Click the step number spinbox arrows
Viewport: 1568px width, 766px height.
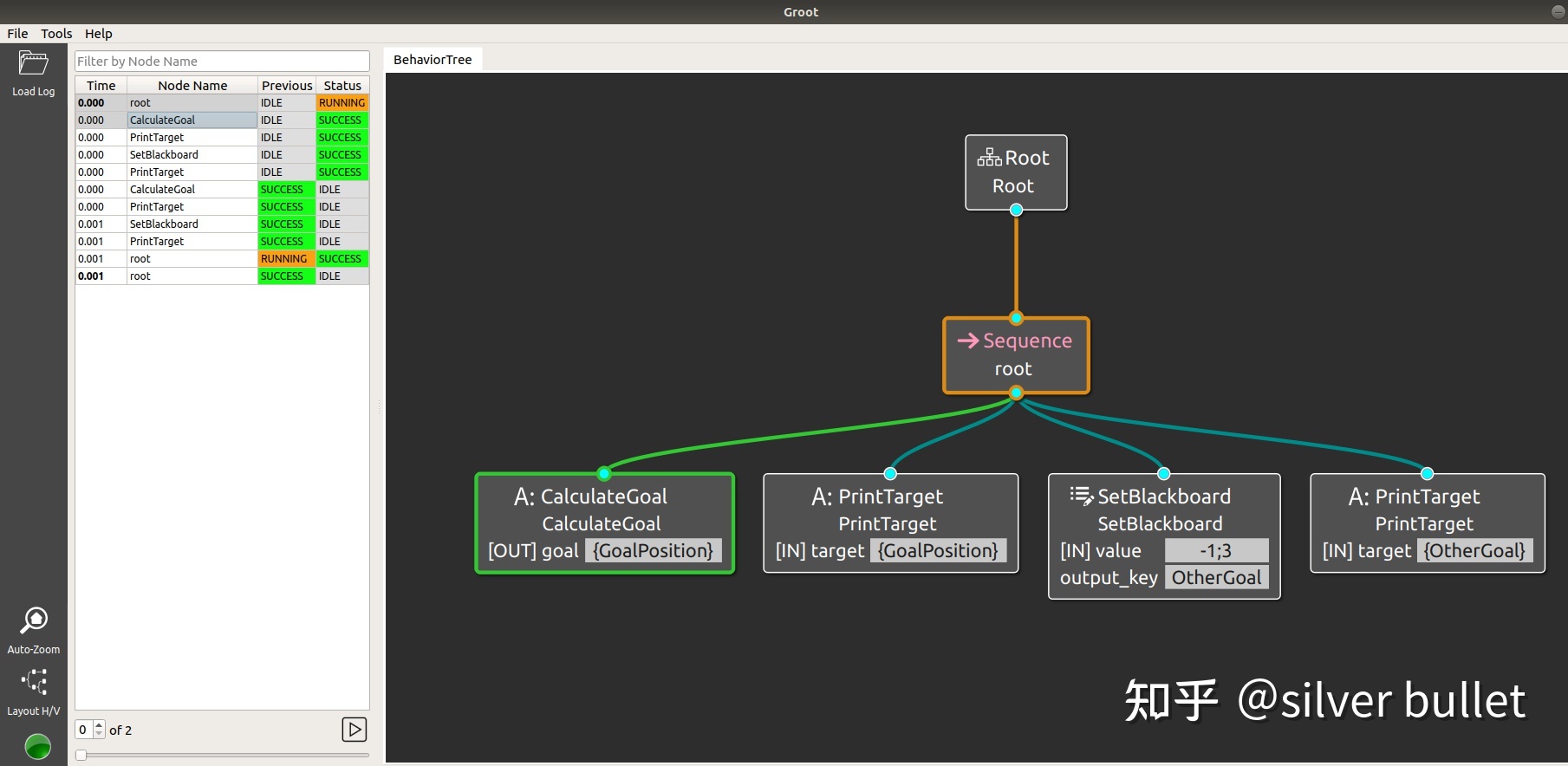click(x=99, y=730)
